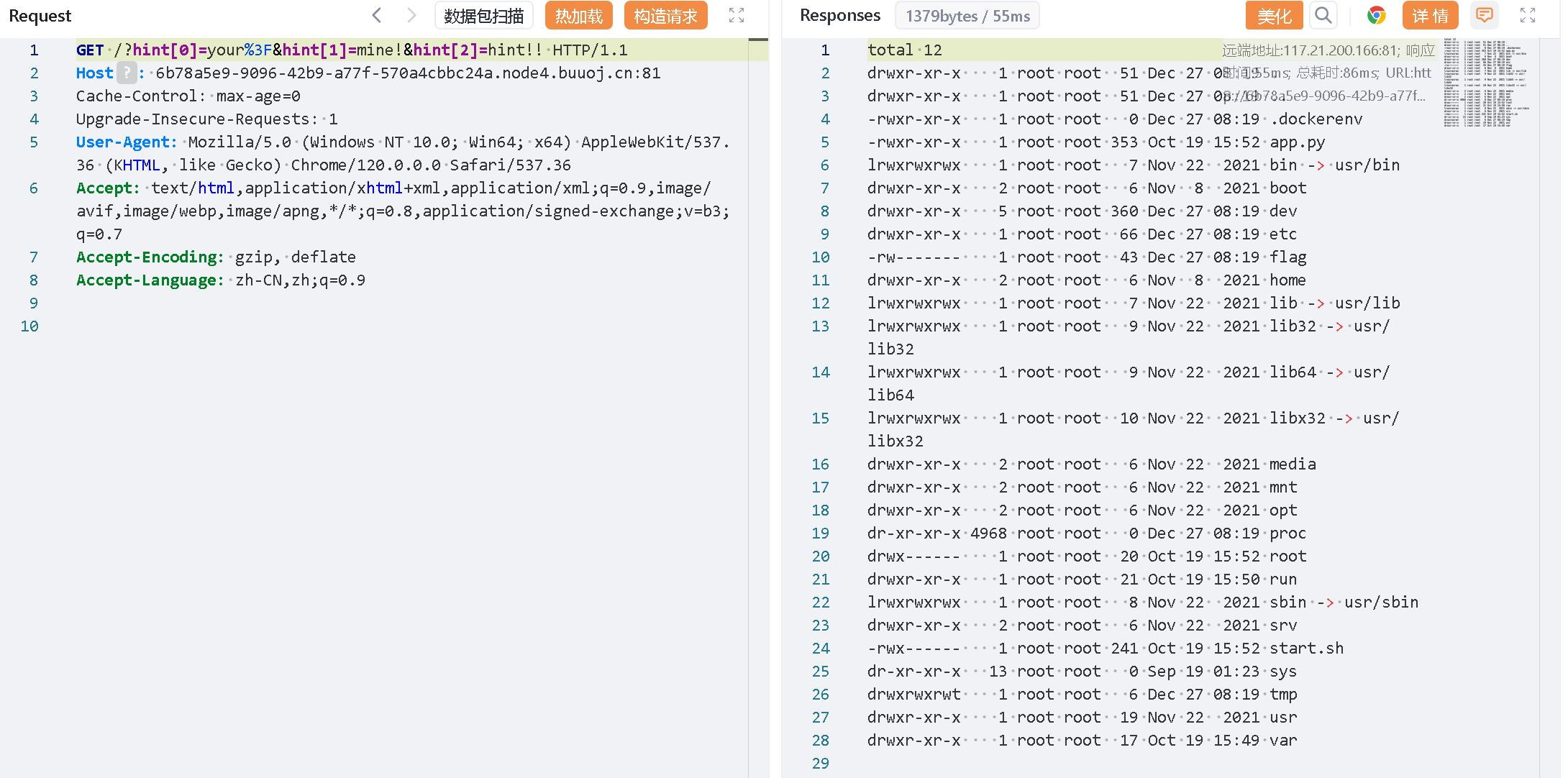Click the flag line in response
The image size is (1568, 778).
pyautogui.click(x=1287, y=257)
